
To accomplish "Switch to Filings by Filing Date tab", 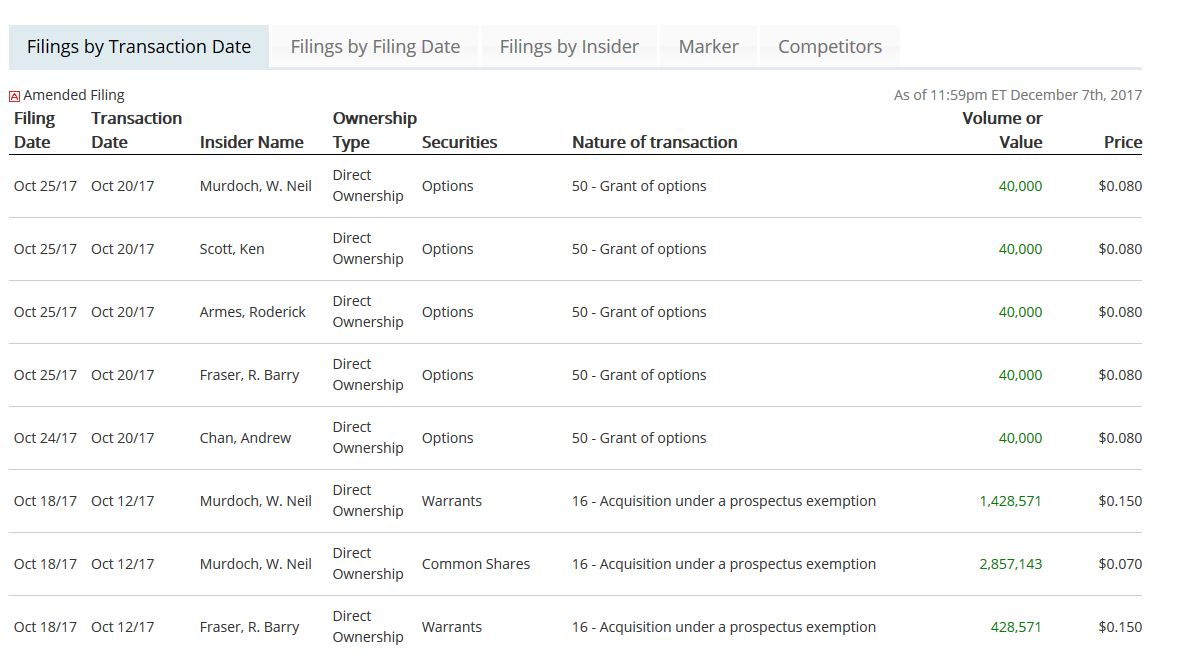I will pos(375,47).
